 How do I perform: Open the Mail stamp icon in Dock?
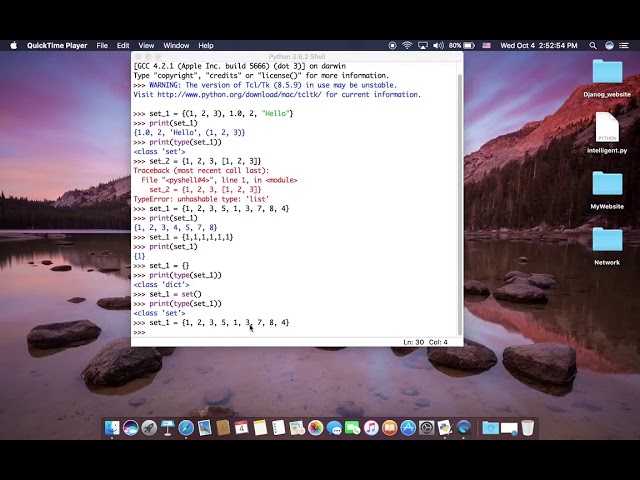[204, 428]
